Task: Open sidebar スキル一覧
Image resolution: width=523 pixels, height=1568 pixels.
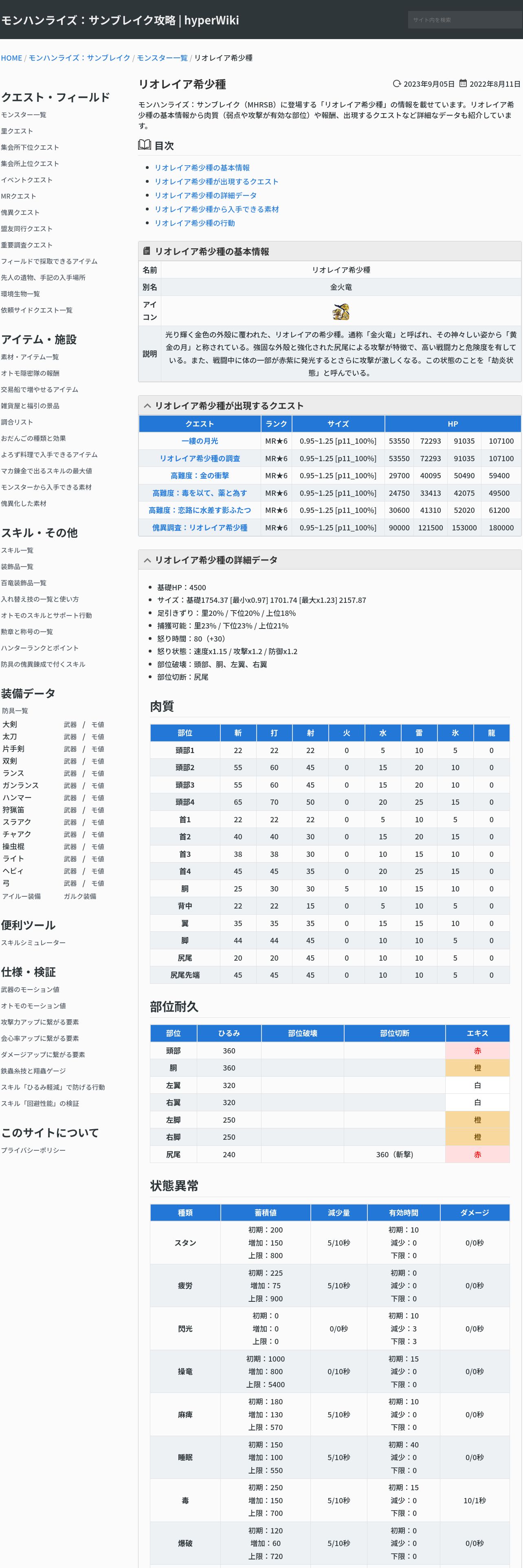Action: [x=17, y=550]
